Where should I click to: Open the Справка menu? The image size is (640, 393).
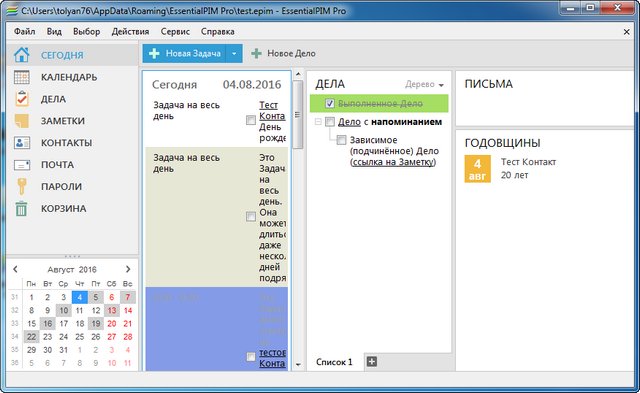(x=218, y=31)
